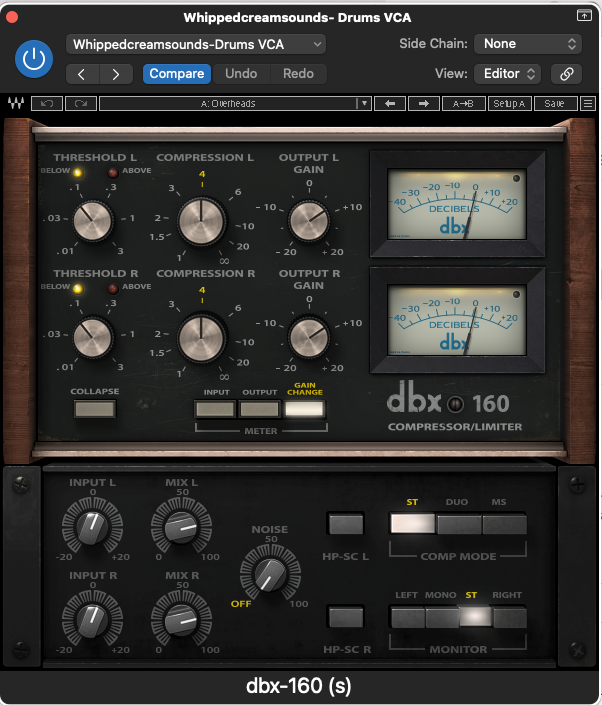Click the Threshold L knob
Image resolution: width=602 pixels, height=705 pixels.
coord(93,221)
